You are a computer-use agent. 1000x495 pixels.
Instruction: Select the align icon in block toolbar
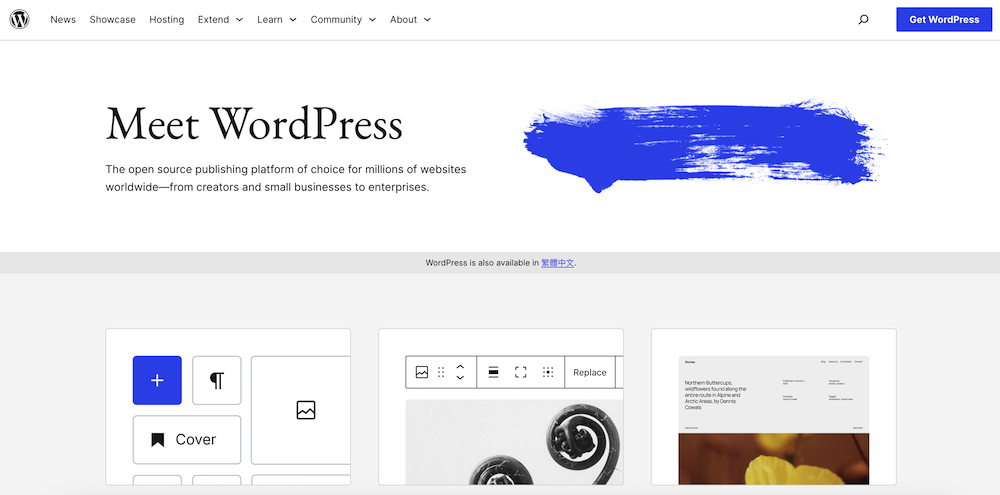[x=493, y=372]
